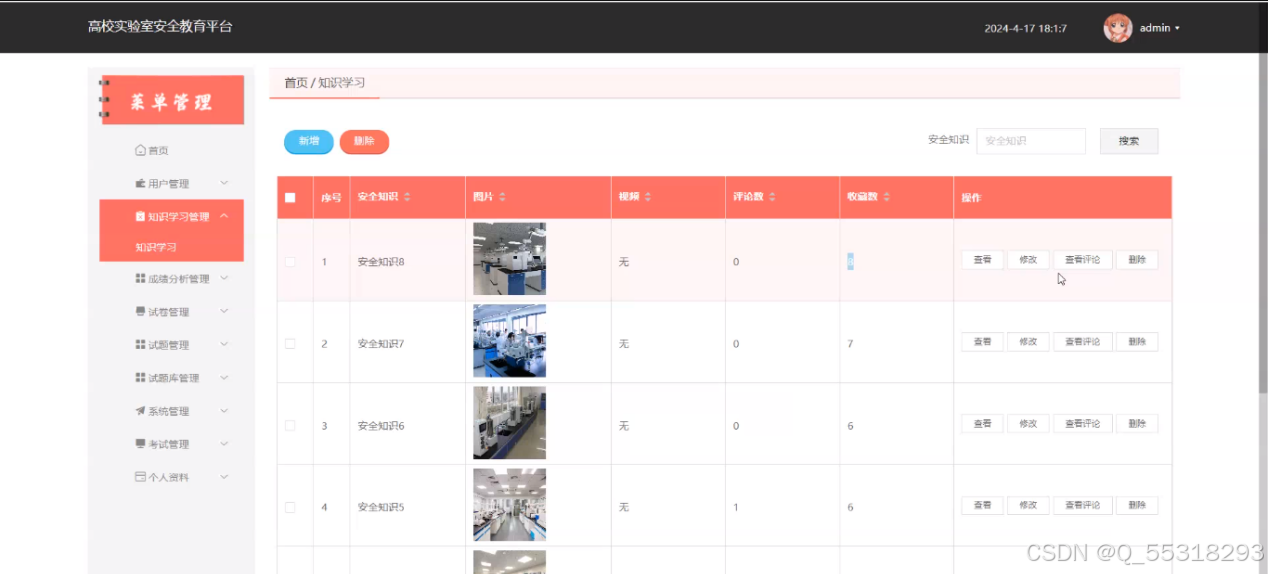Click the 用户管理 briefcase icon
Viewport: 1268px width, 574px height.
(140, 184)
